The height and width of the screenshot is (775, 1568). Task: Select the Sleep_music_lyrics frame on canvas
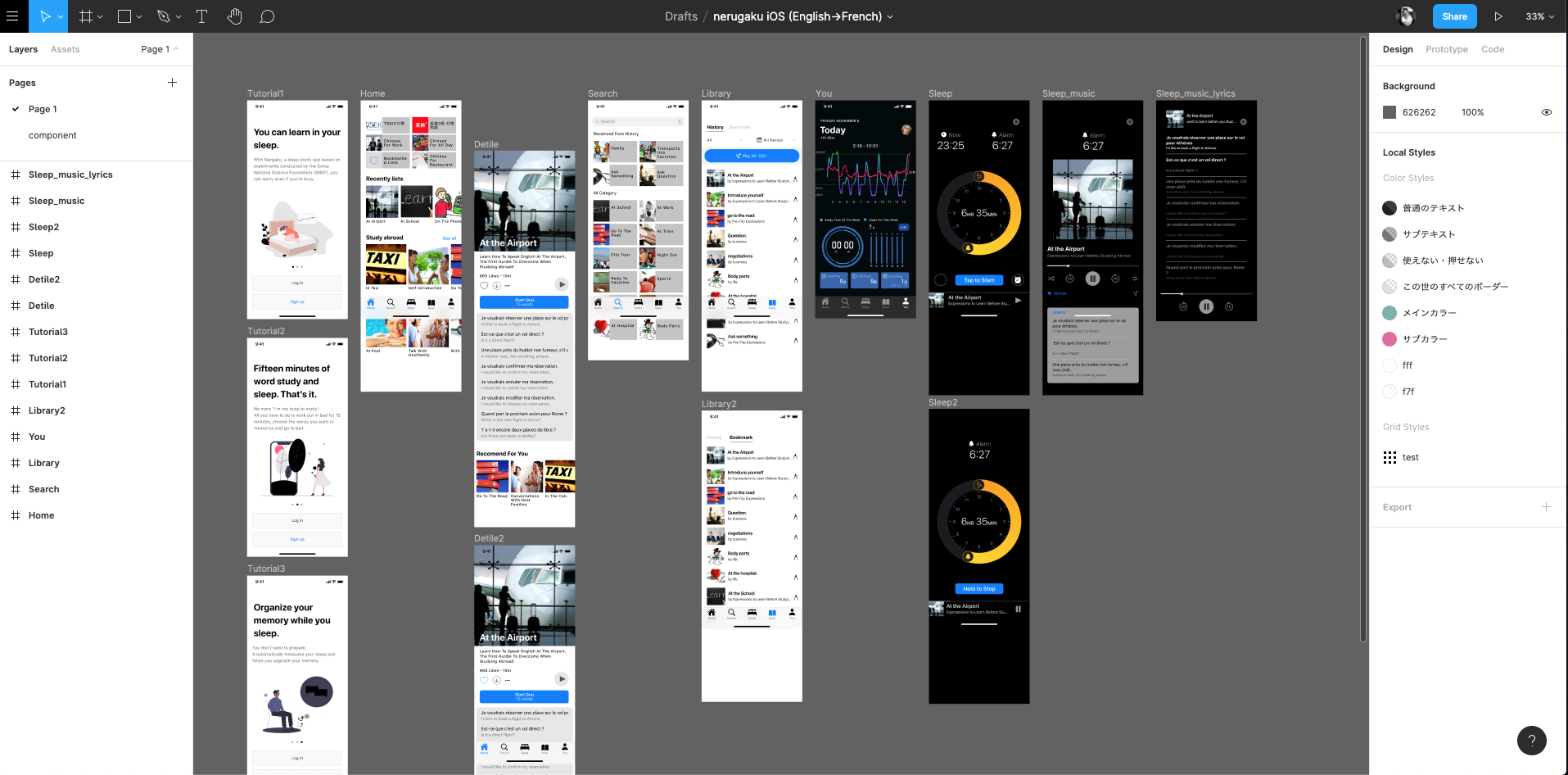pos(1206,211)
